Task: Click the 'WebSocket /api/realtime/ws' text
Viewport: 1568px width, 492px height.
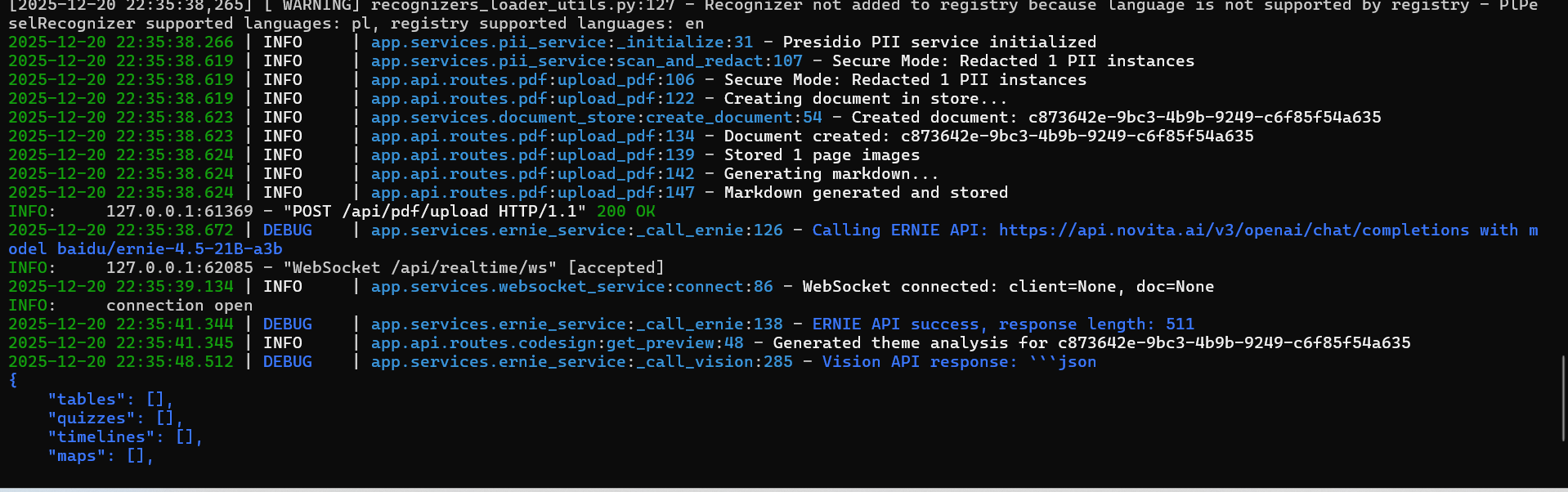Action: pyautogui.click(x=420, y=267)
